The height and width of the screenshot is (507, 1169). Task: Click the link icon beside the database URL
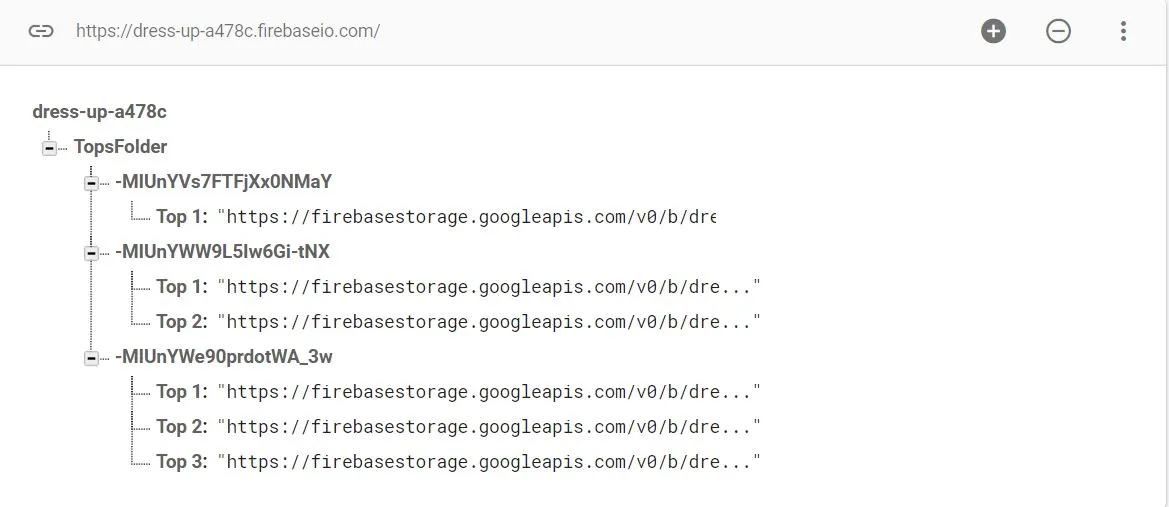click(x=40, y=31)
